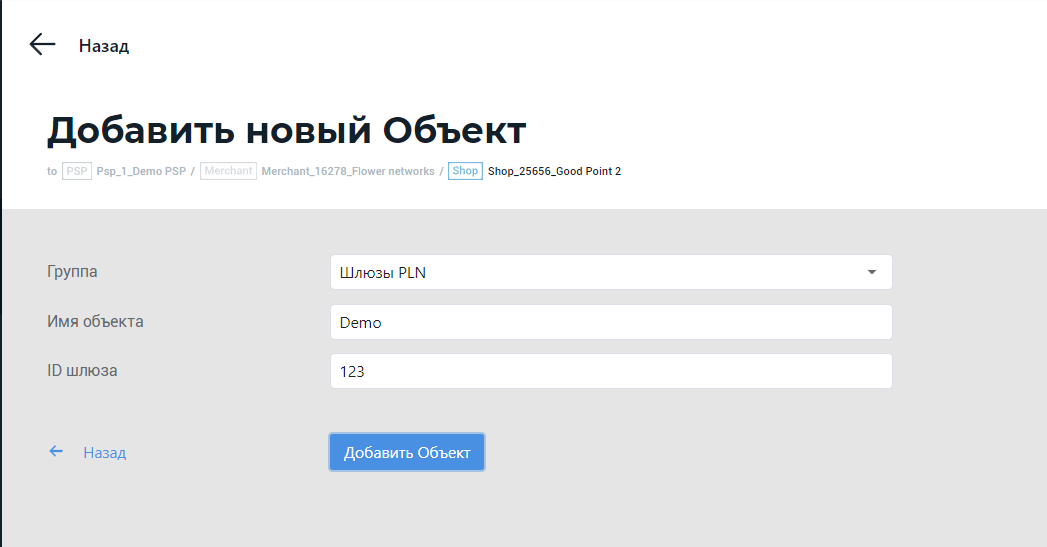This screenshot has height=547, width=1047.
Task: Click the "Имя объекта" field label
Action: point(95,321)
